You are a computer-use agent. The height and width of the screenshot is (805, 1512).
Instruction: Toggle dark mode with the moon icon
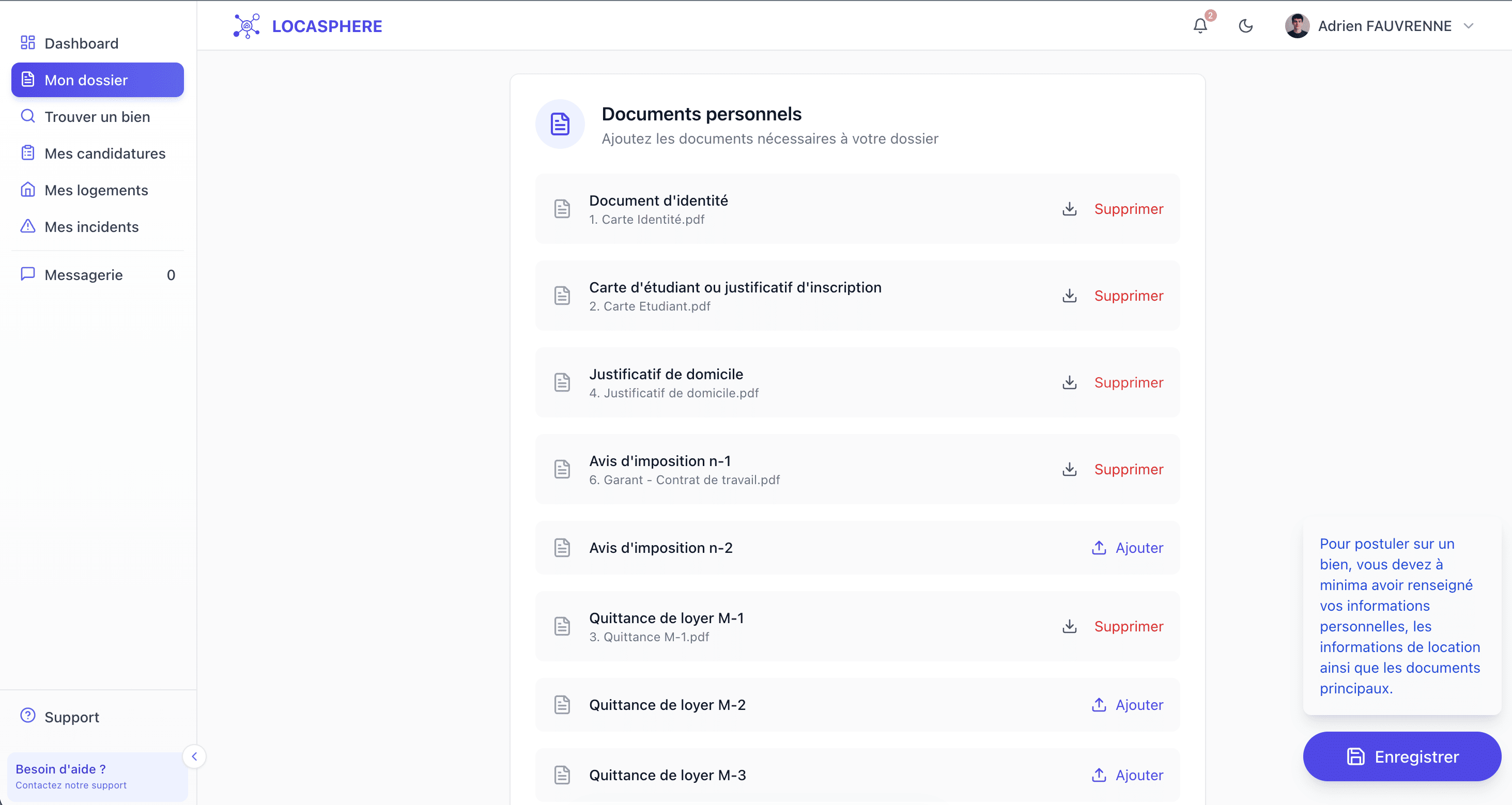point(1246,26)
